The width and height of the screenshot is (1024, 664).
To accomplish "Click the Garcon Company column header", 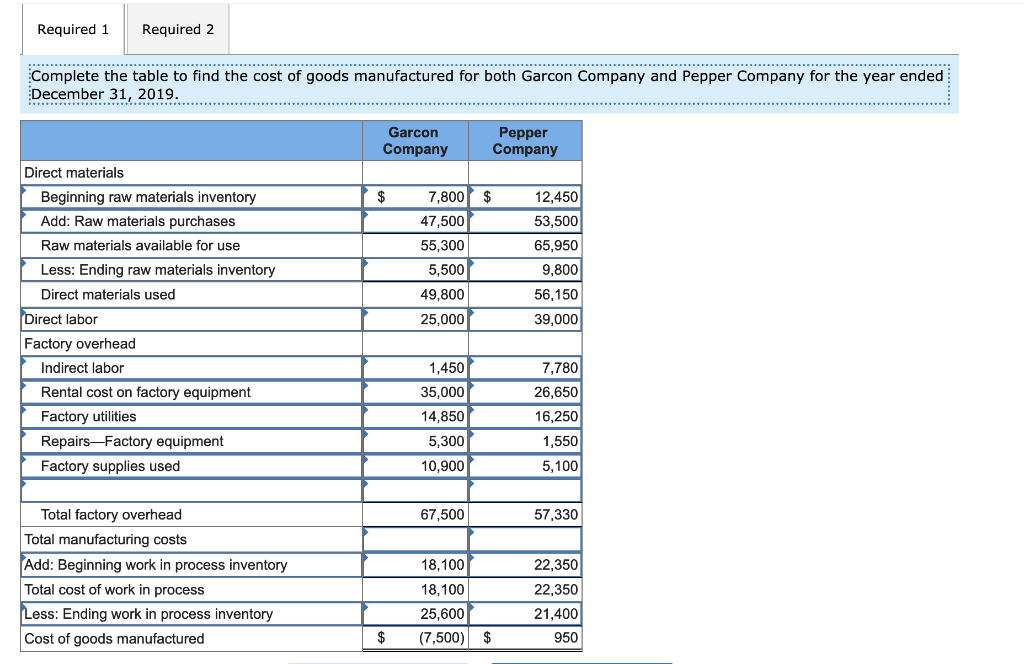I will click(x=415, y=141).
